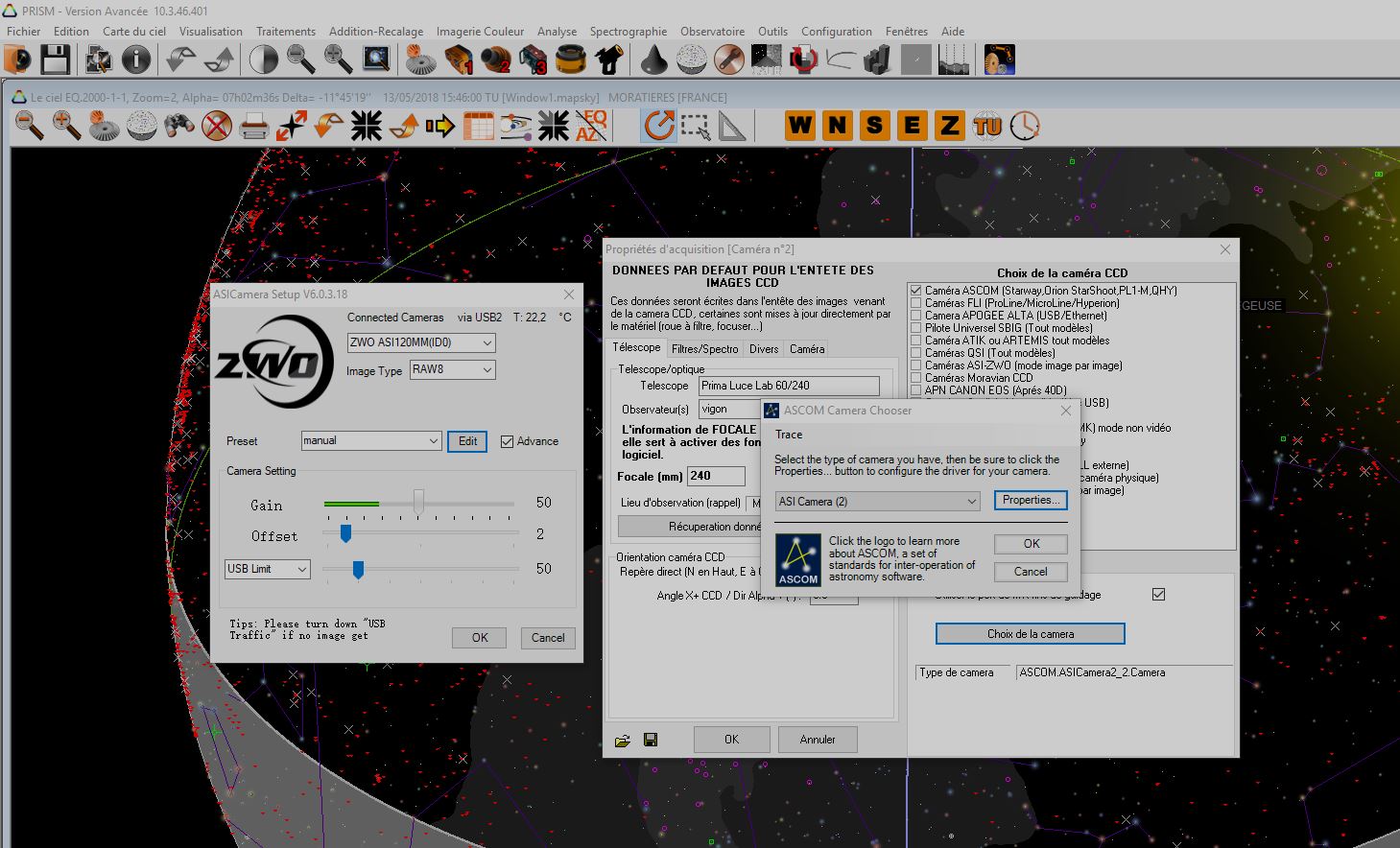Point the sky chart West with W button
Image resolution: width=1400 pixels, height=848 pixels.
(799, 126)
